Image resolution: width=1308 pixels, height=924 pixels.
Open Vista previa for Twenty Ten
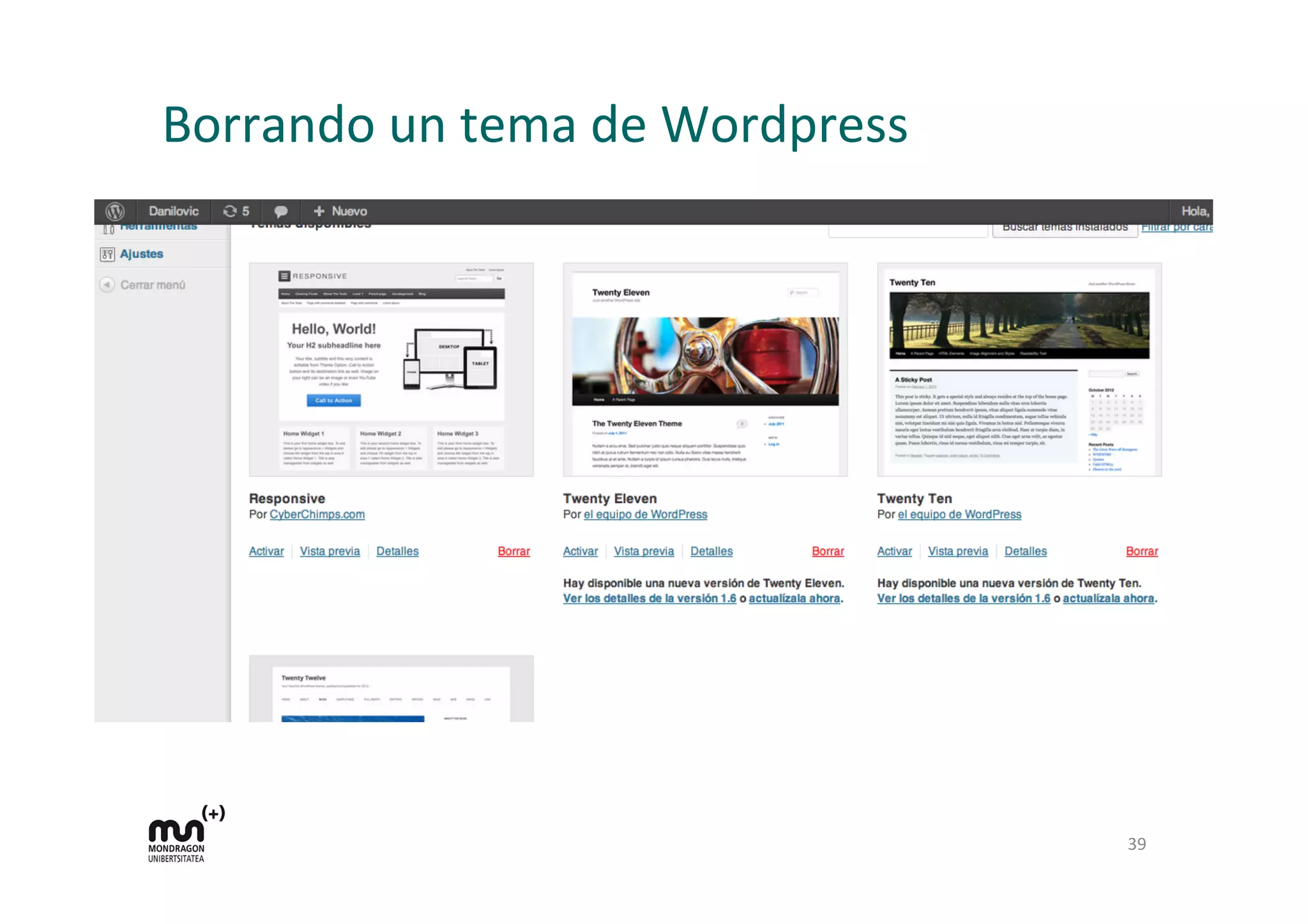(958, 551)
